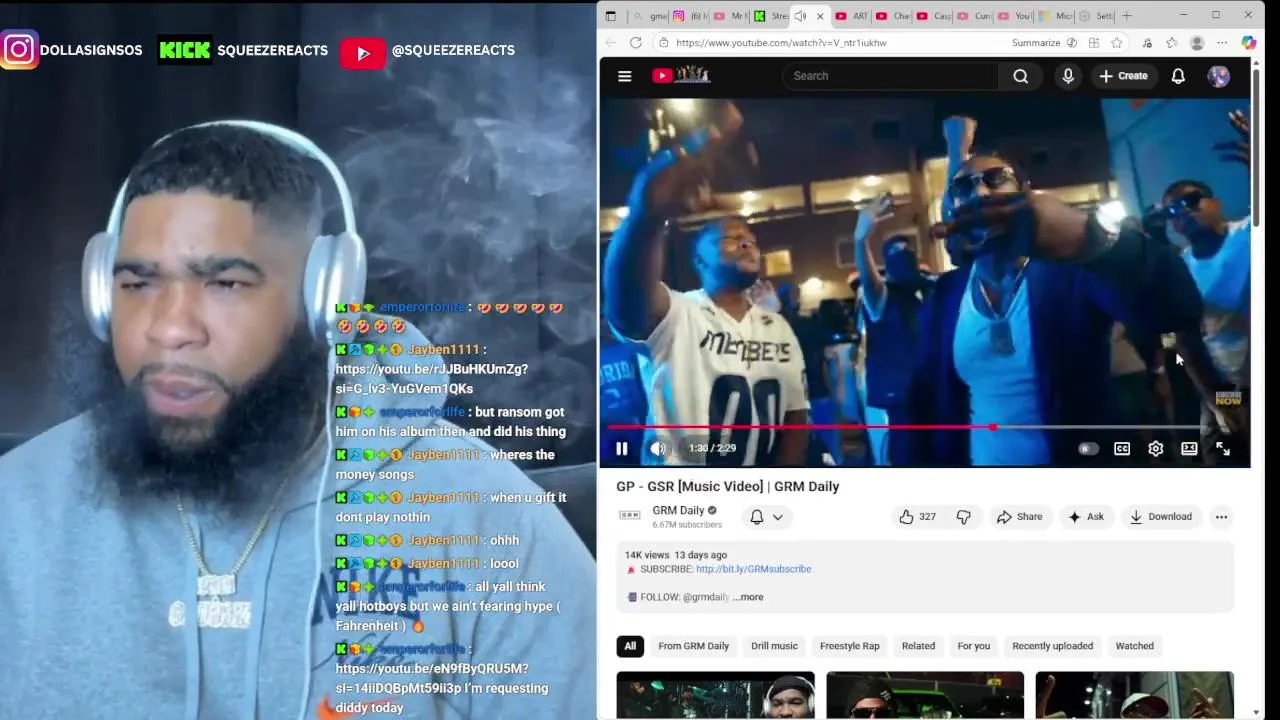Switch to the ART YouTube tab
Viewport: 1280px width, 720px height.
tap(852, 16)
